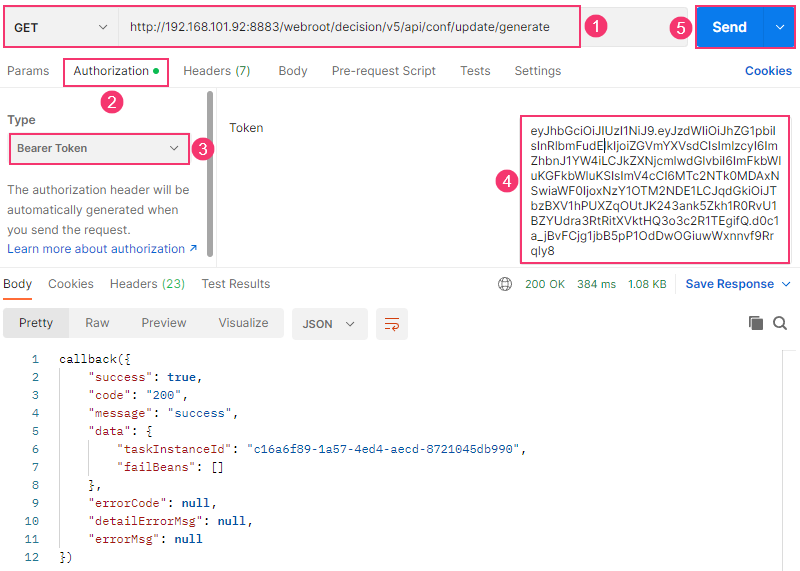
Task: Click the "success": true line
Action: (x=145, y=377)
